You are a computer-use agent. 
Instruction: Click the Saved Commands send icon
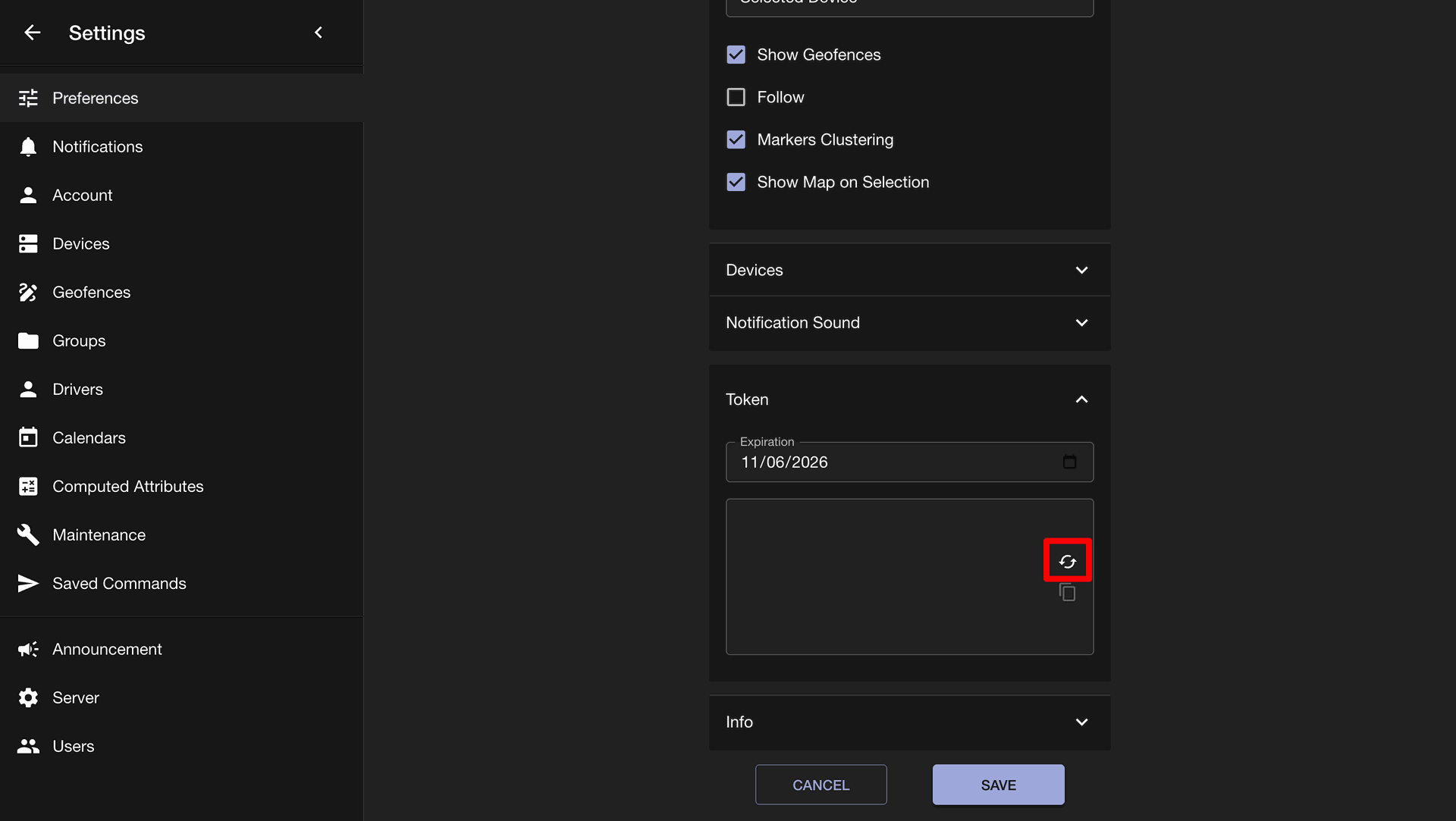(28, 583)
